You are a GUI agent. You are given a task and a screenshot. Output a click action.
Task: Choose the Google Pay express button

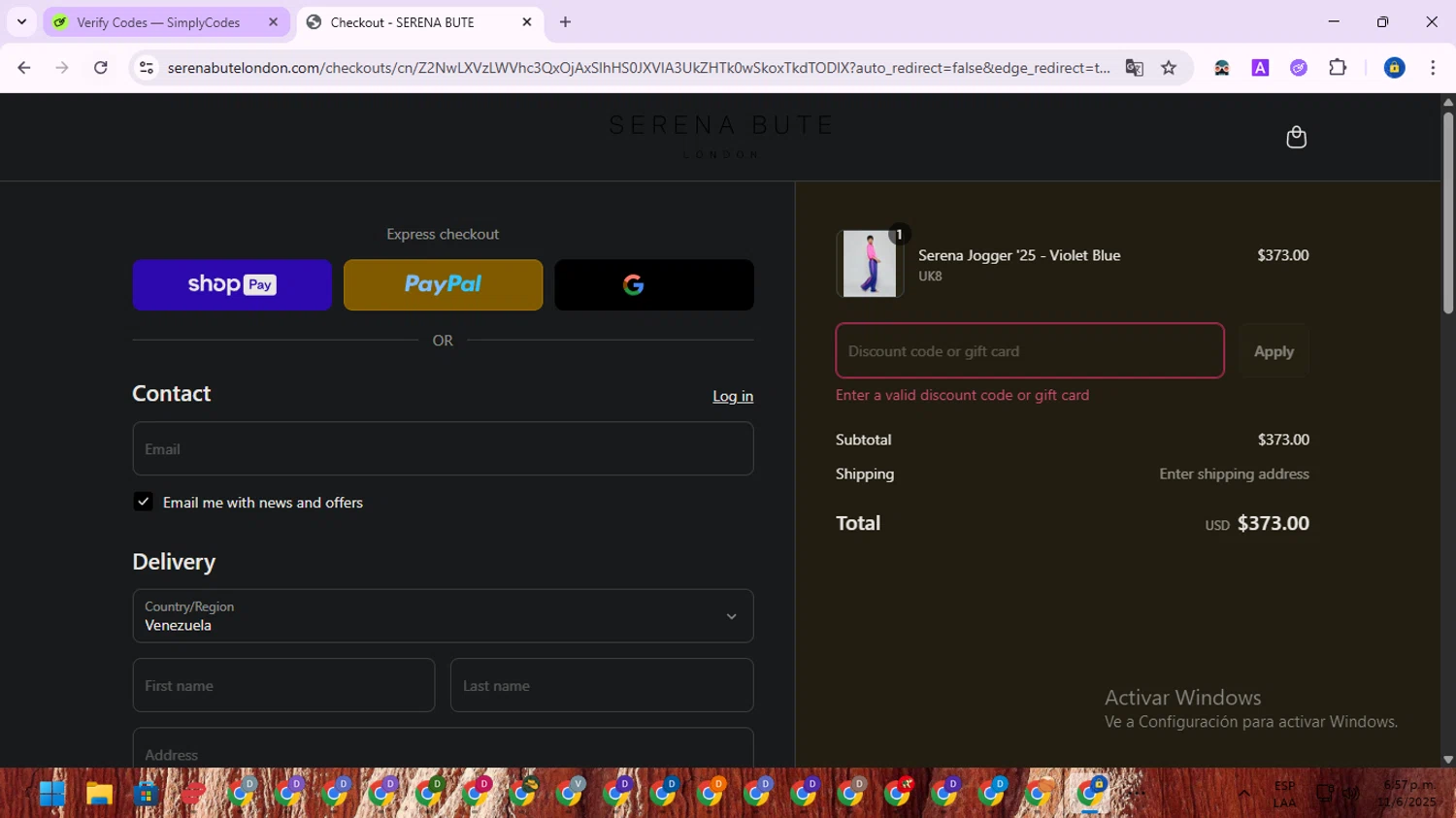(x=654, y=284)
